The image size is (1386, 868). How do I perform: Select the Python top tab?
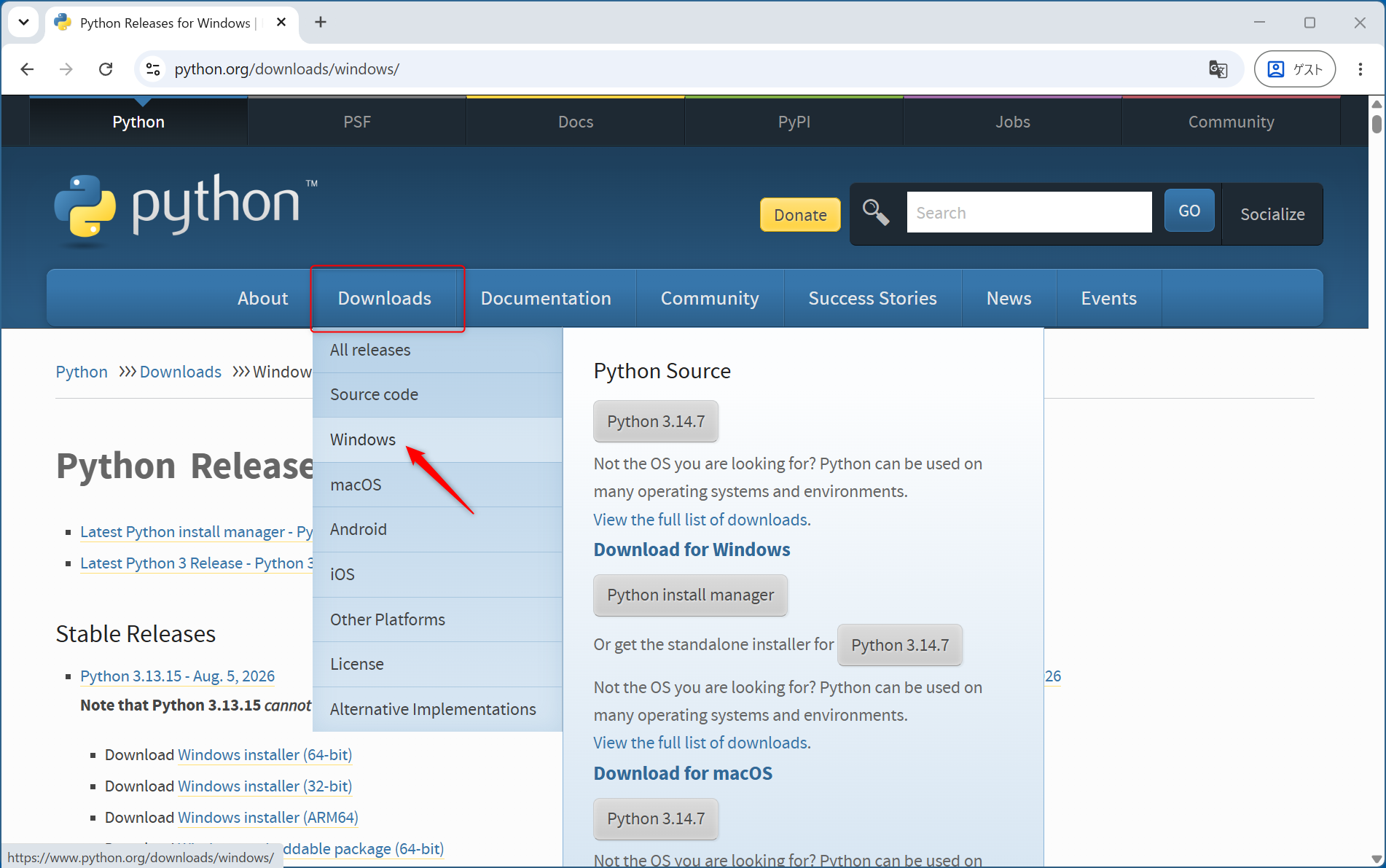tap(138, 122)
